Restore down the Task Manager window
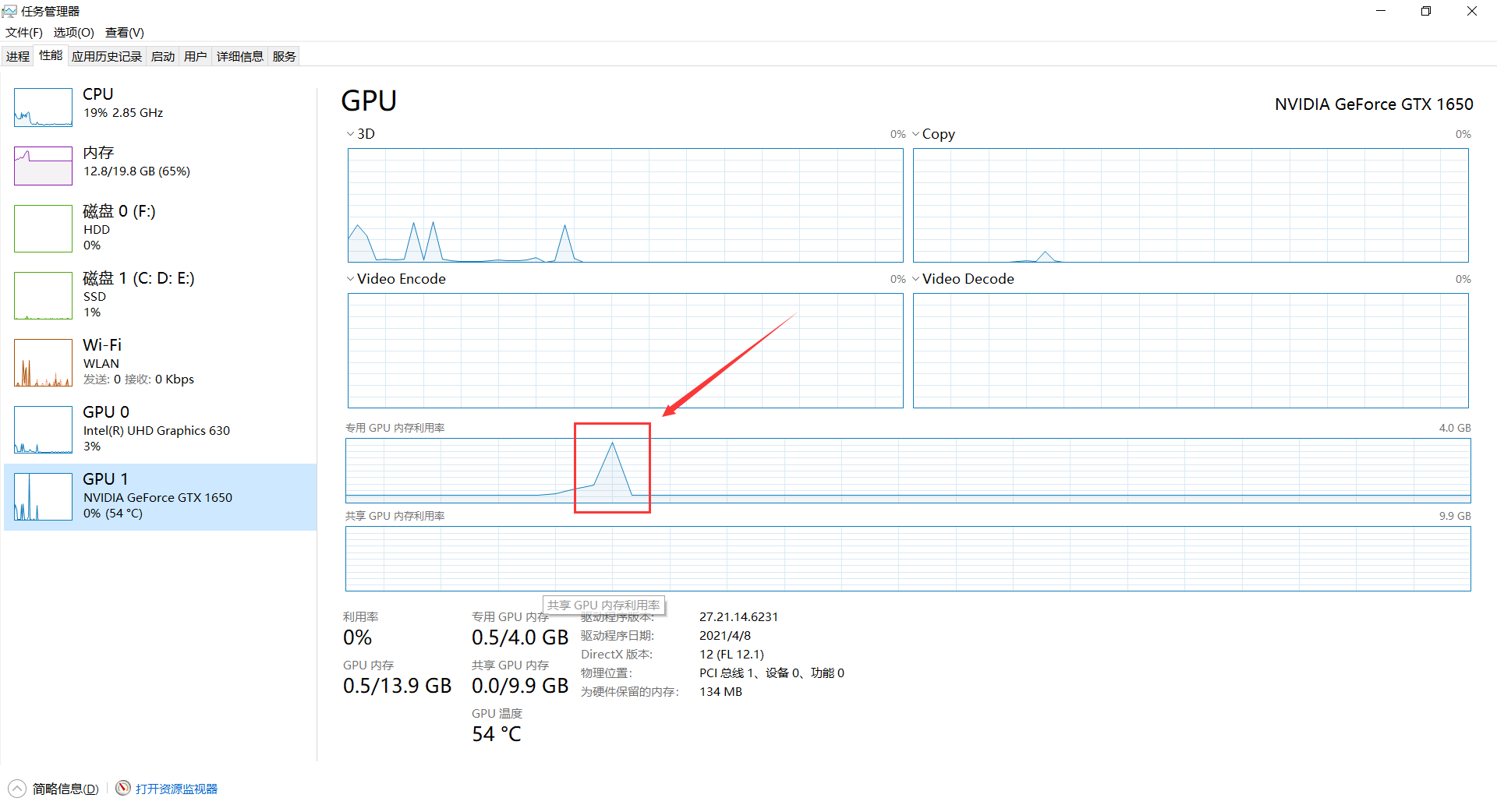Viewport: 1497px width, 812px height. pyautogui.click(x=1426, y=11)
